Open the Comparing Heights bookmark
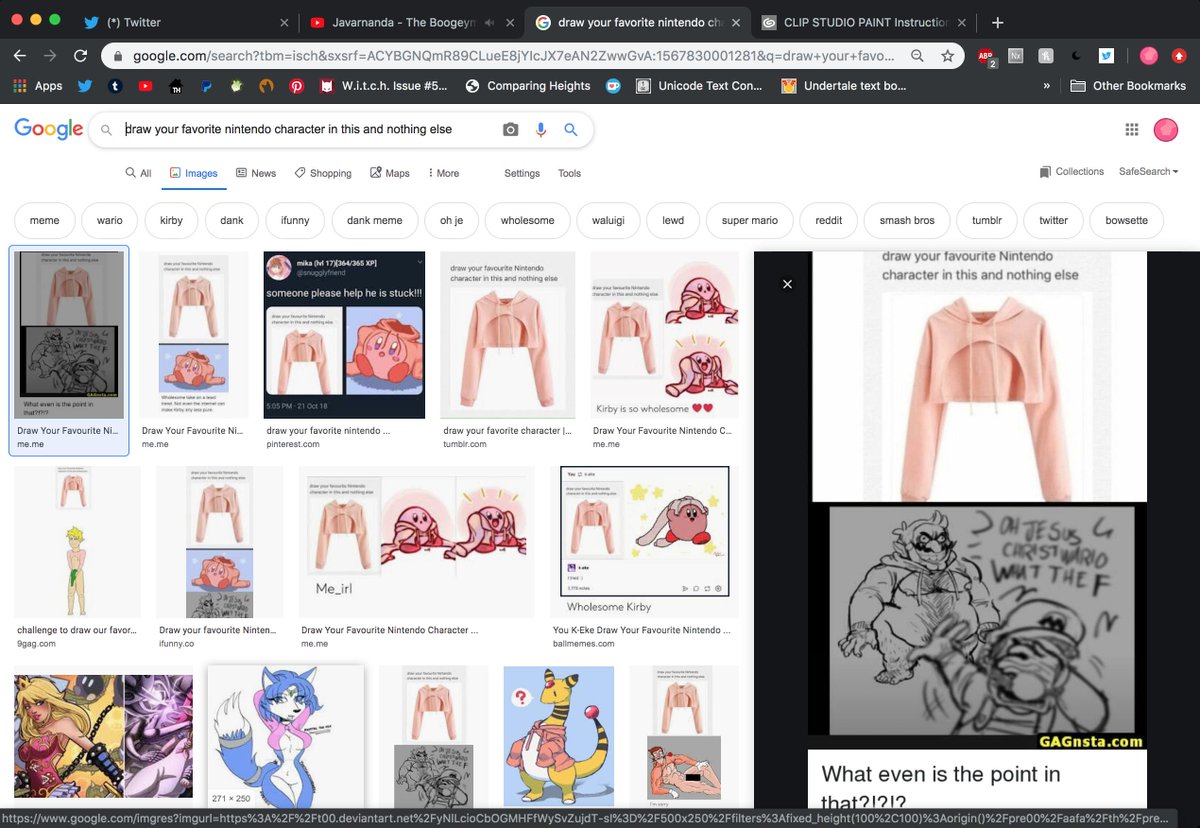The height and width of the screenshot is (828, 1200). pyautogui.click(x=528, y=86)
